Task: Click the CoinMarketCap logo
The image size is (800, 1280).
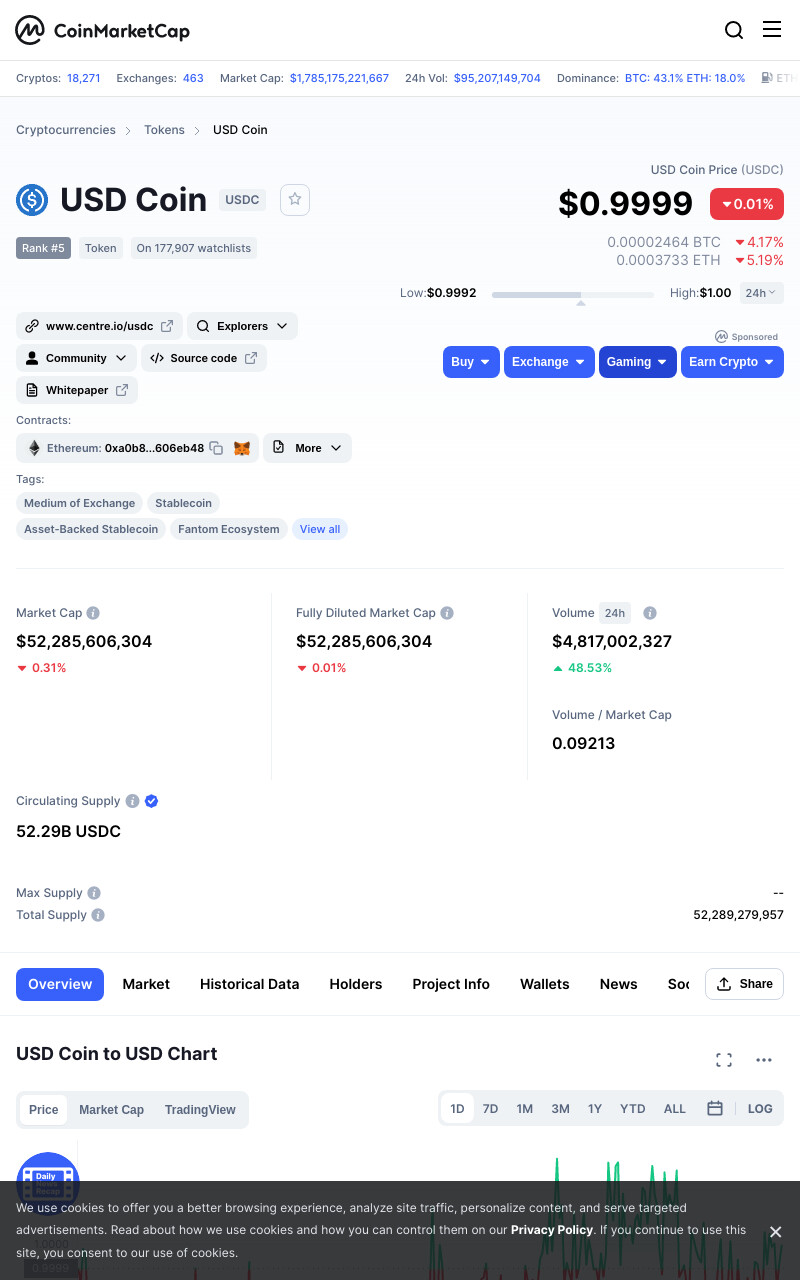Action: (x=102, y=30)
